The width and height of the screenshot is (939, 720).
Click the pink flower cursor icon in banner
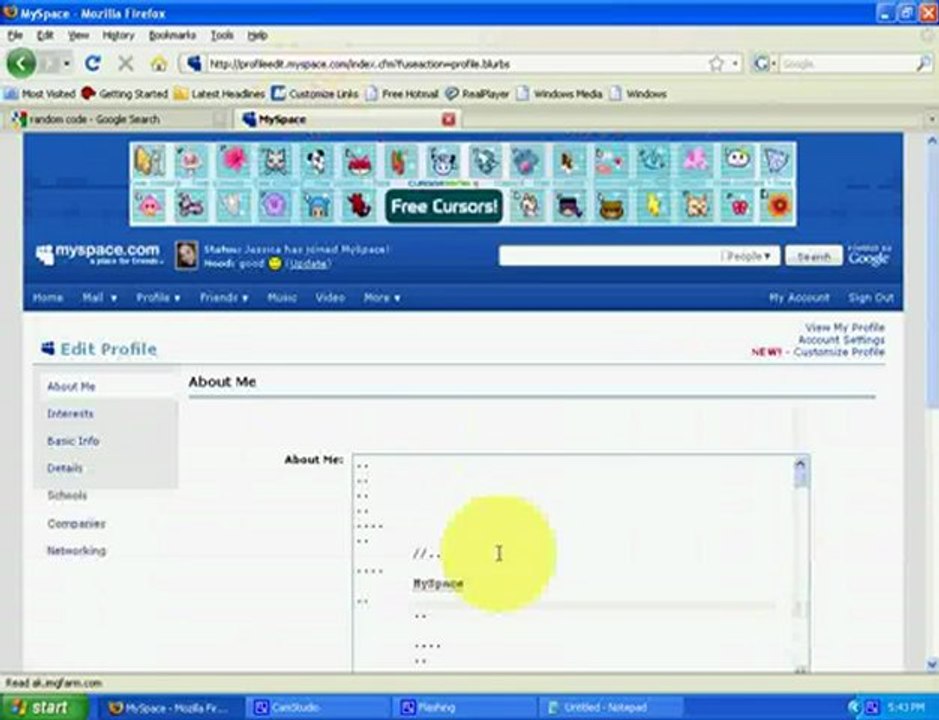[234, 161]
